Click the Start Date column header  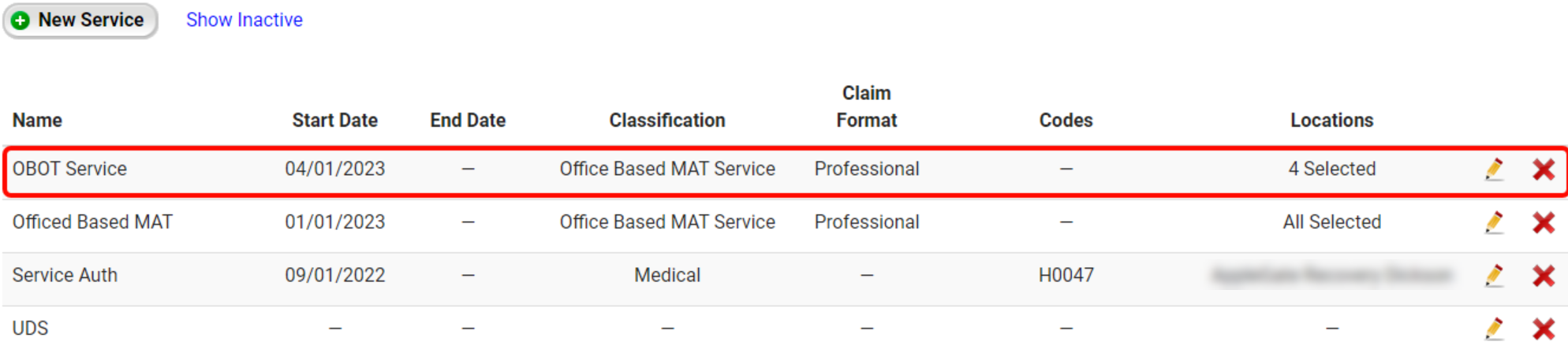(334, 121)
